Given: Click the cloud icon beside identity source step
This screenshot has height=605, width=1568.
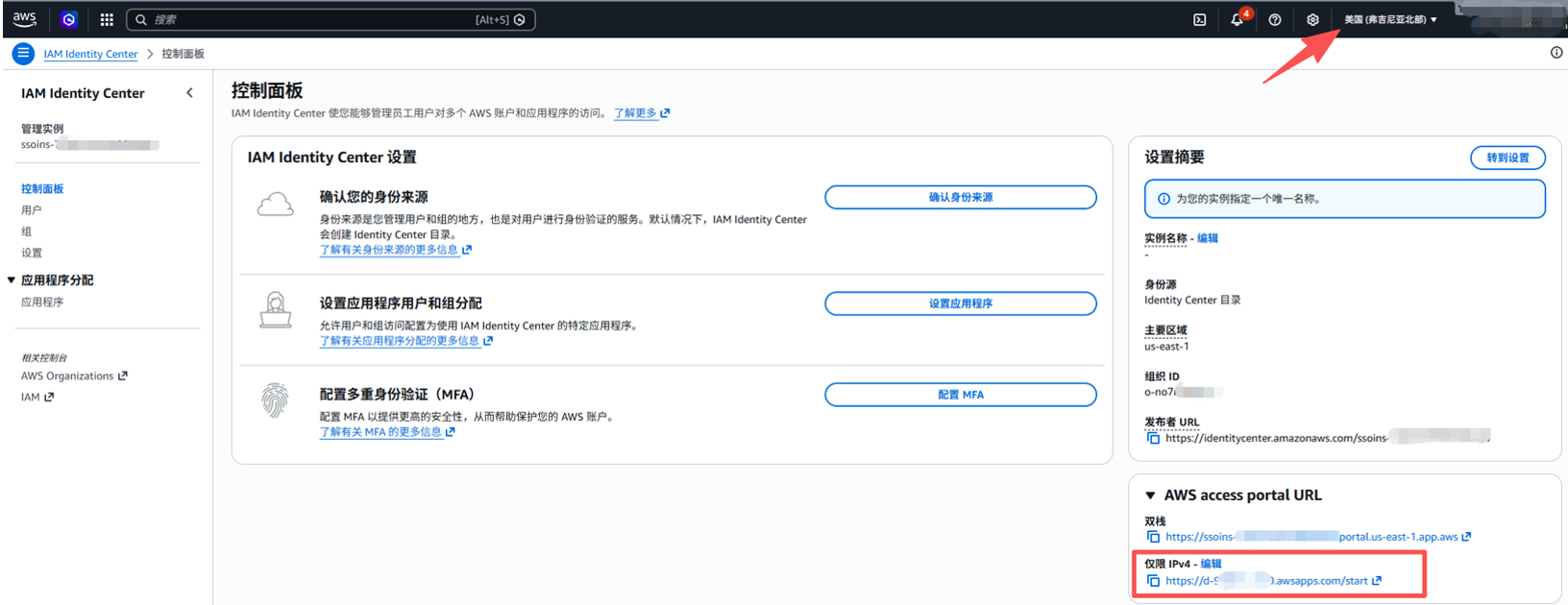Looking at the screenshot, I should (x=276, y=204).
